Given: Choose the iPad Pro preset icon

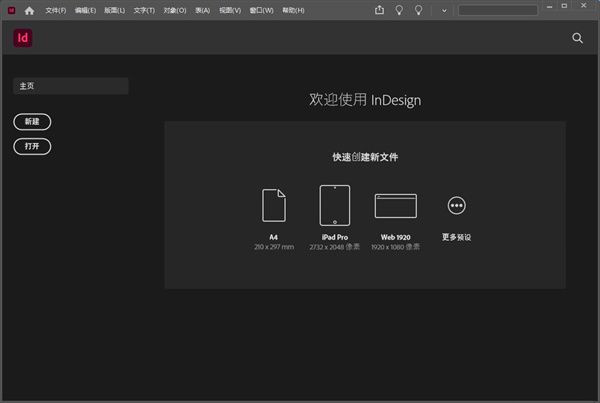Looking at the screenshot, I should click(x=335, y=205).
